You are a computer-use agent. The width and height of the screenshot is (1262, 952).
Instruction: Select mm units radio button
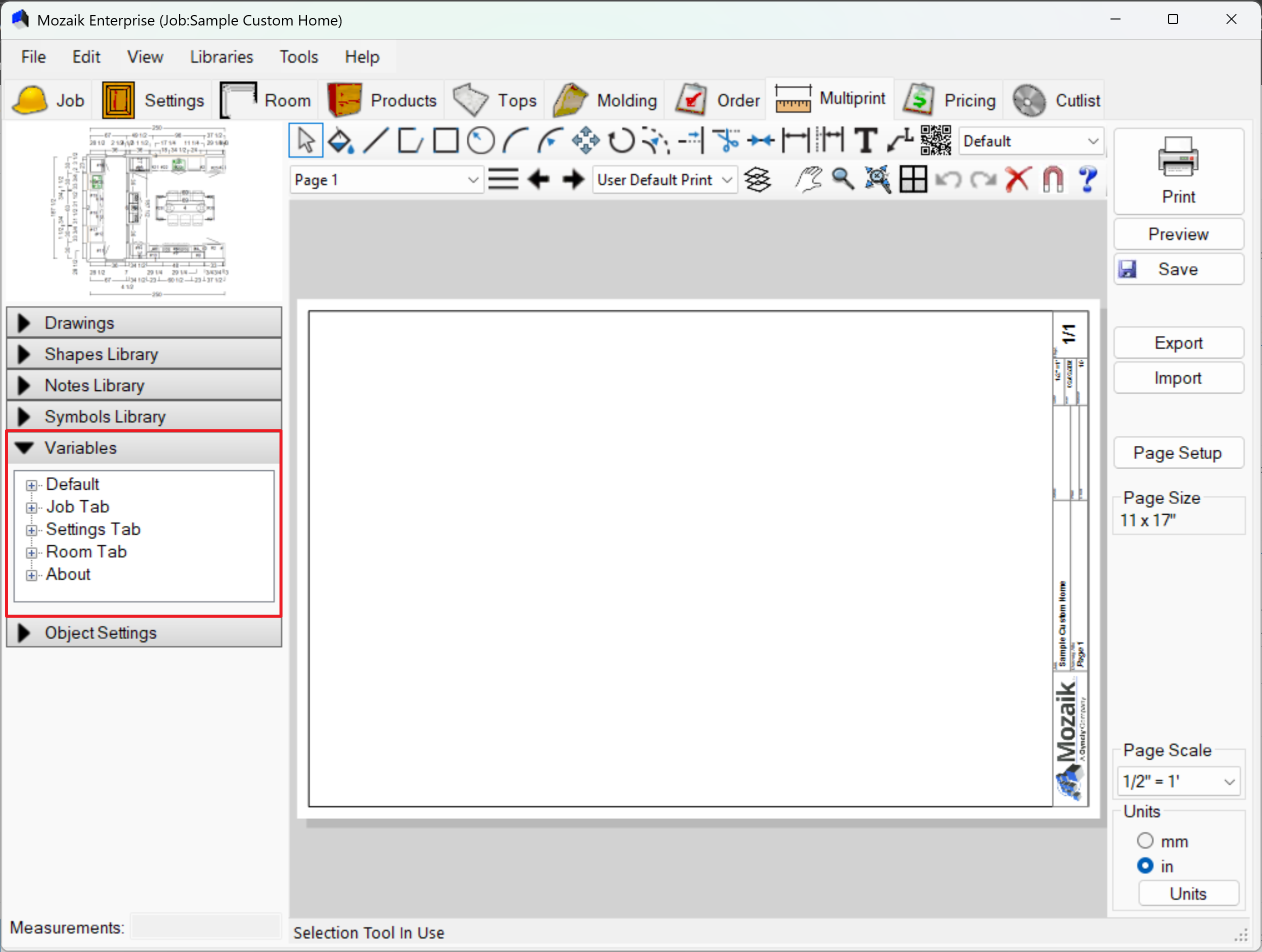coord(1144,841)
